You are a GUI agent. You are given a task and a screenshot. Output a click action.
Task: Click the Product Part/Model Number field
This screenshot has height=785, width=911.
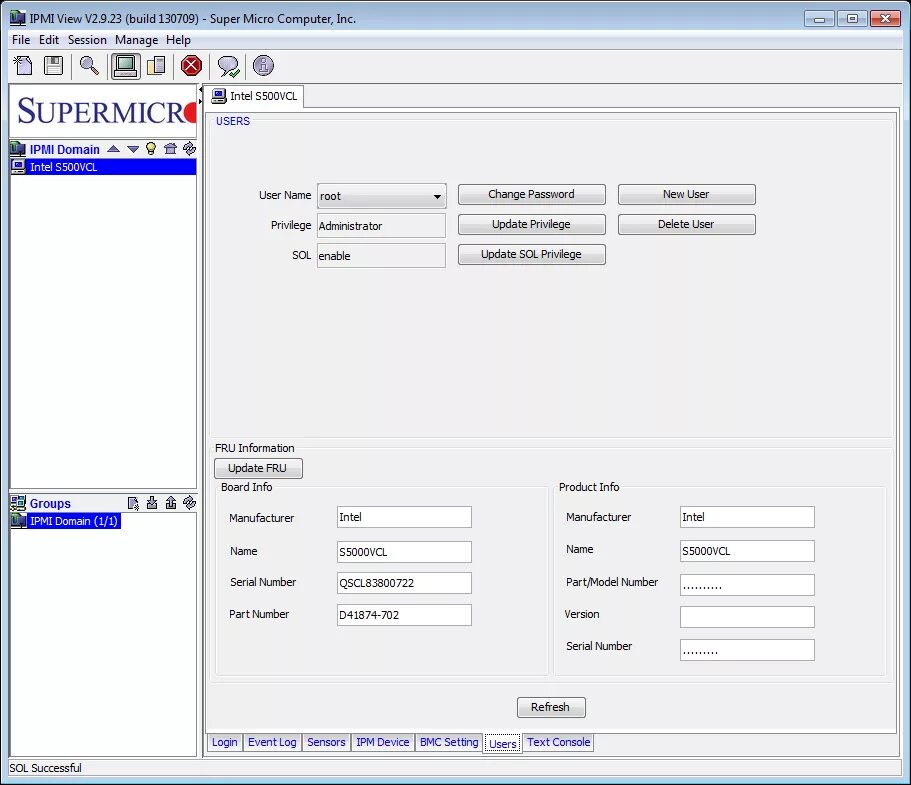click(x=747, y=585)
